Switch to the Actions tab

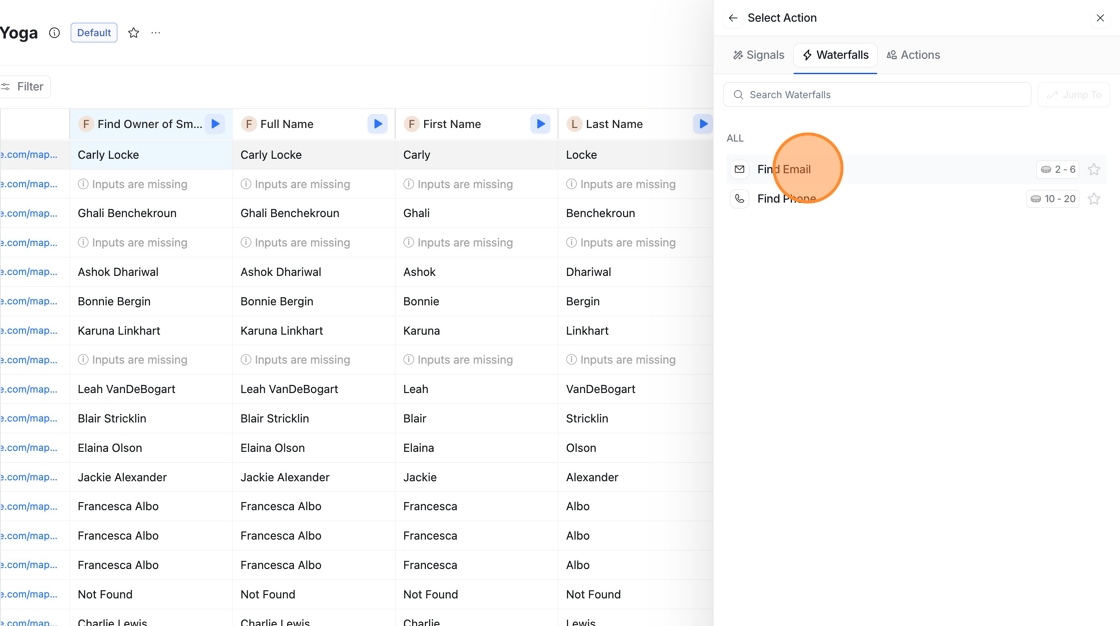pos(914,55)
